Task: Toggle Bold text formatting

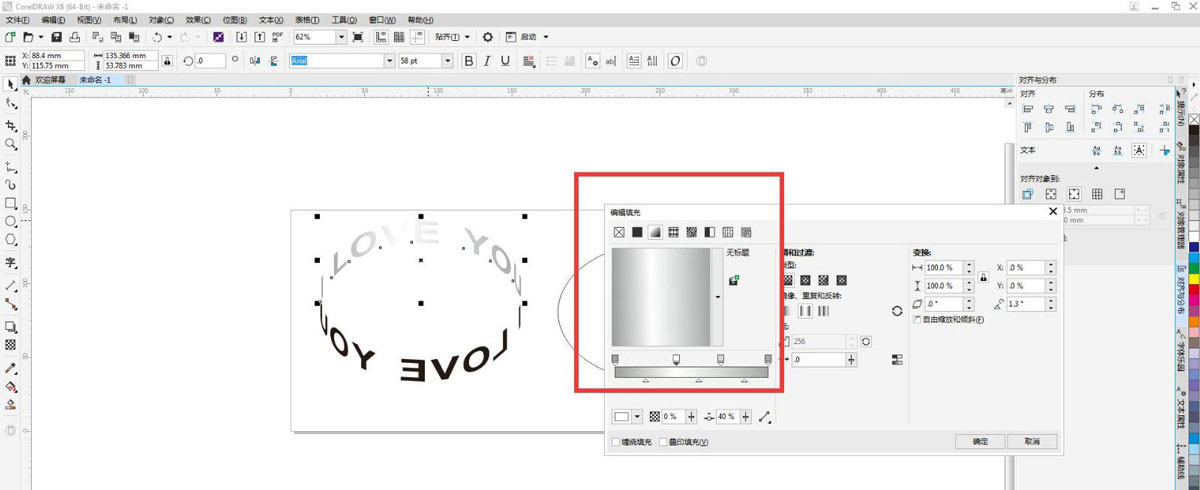Action: coord(468,61)
